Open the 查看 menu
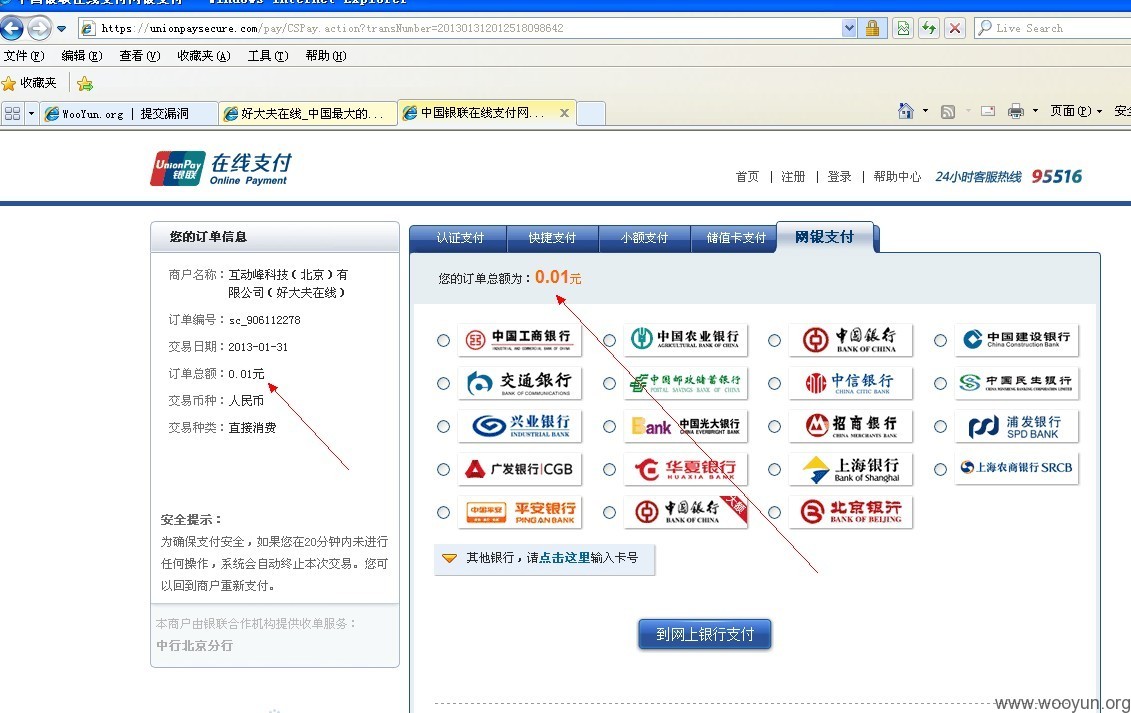The height and width of the screenshot is (713, 1131). coord(139,56)
